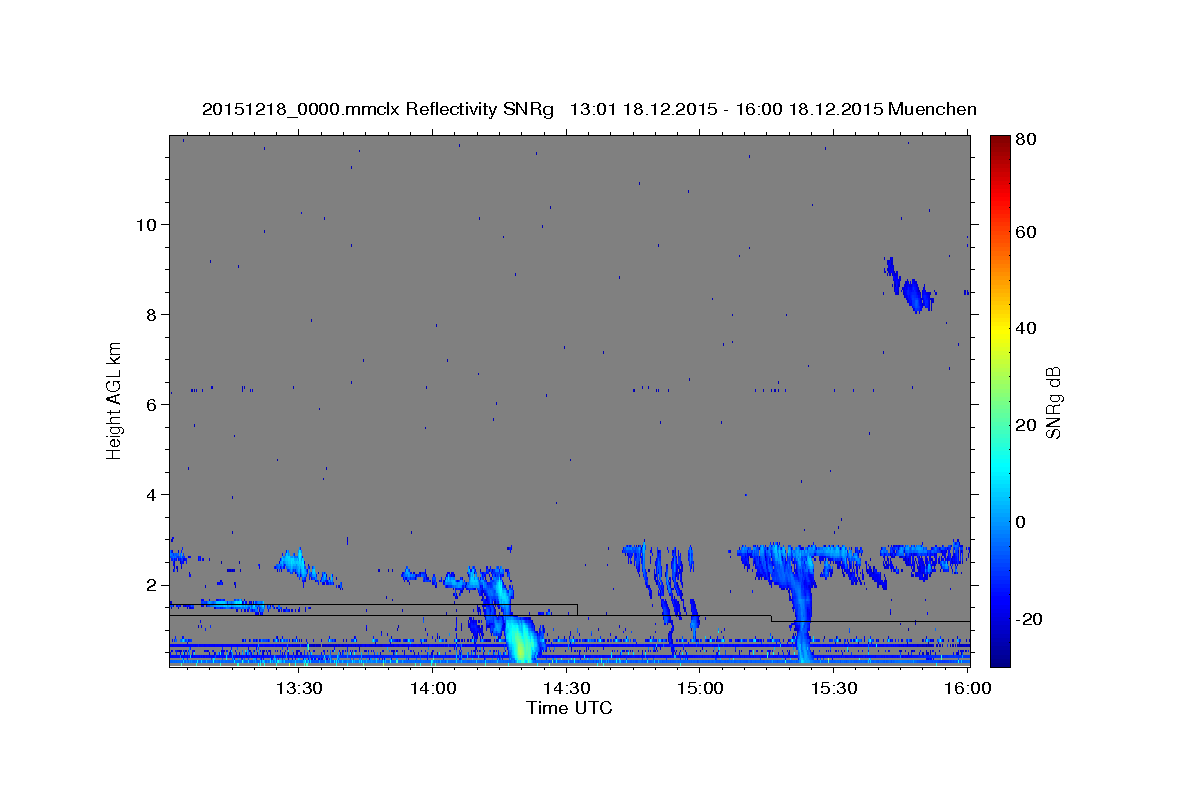Click the height tick label 10

click(146, 225)
